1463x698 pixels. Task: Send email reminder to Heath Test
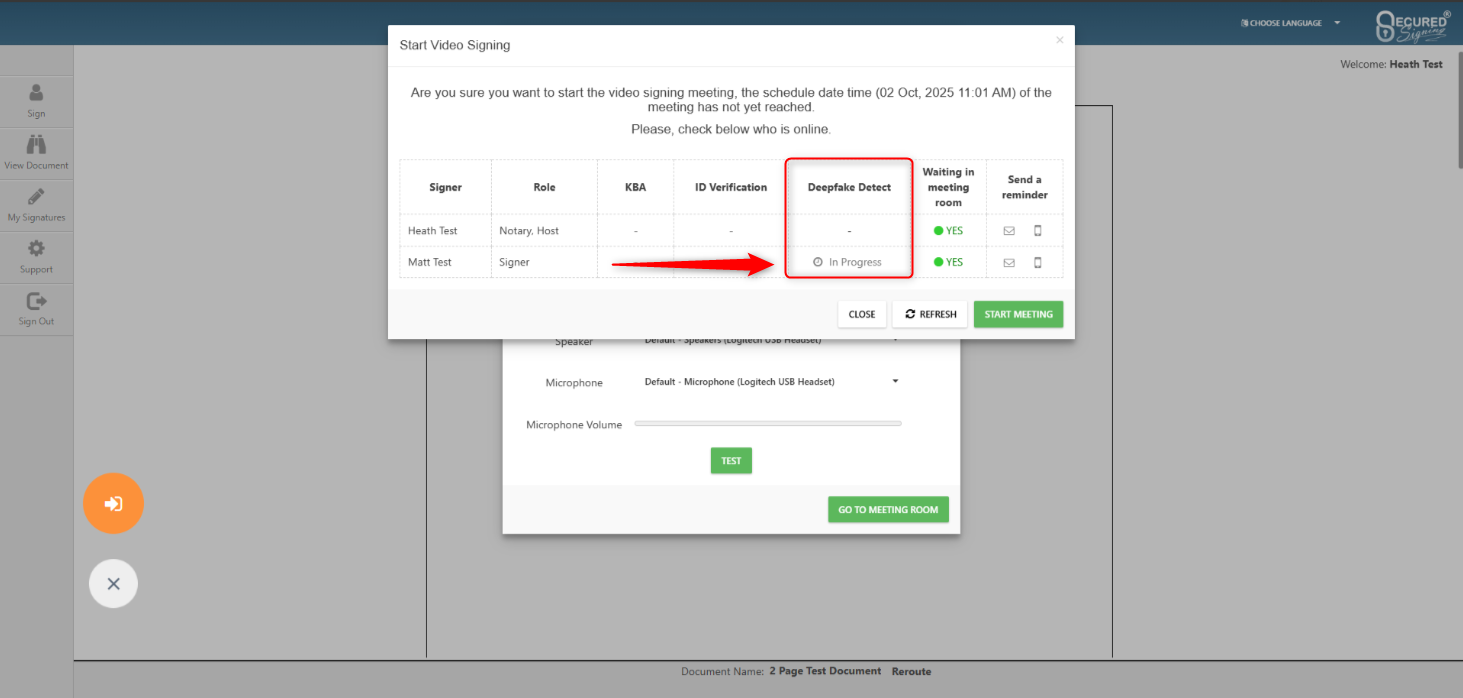(1009, 231)
